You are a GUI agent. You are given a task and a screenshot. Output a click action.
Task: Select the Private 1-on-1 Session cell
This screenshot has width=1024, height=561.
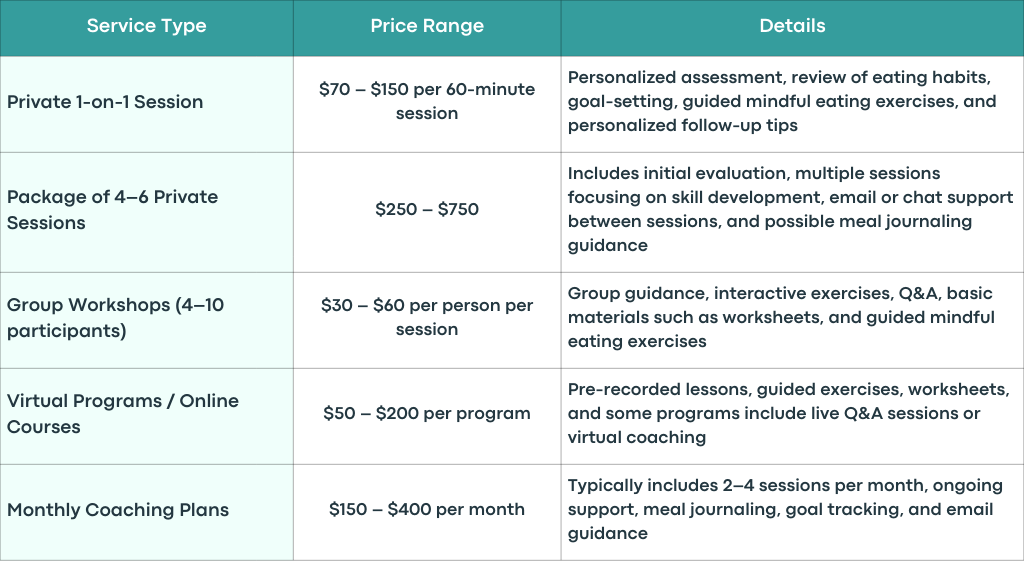tap(146, 104)
